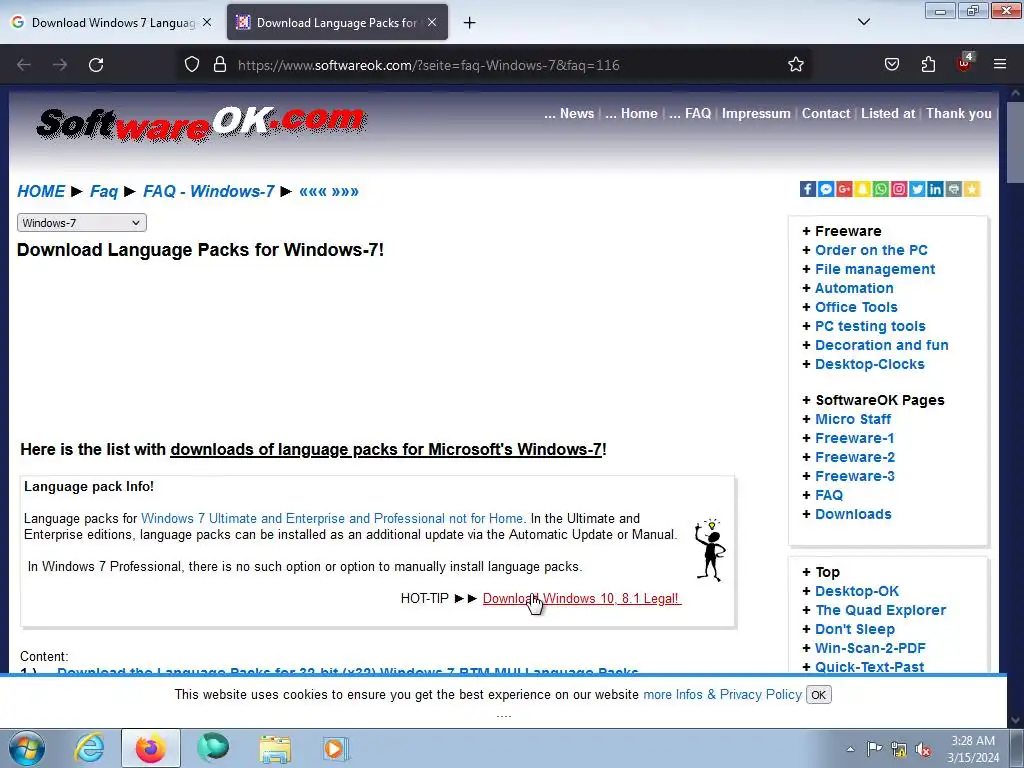Screen dimensions: 1024x768
Task: Select the Download Language Packs tab
Action: pos(337,22)
